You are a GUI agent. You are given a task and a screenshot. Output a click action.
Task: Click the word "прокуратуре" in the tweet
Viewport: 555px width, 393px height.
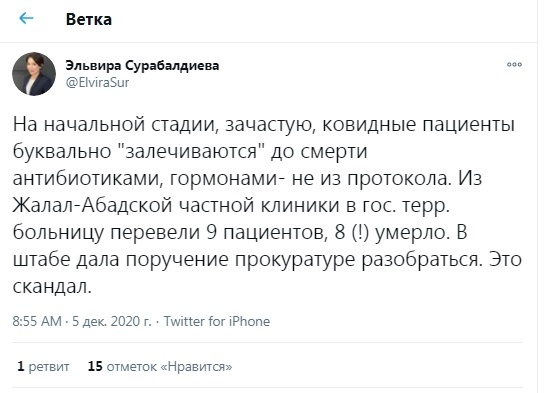coord(295,260)
